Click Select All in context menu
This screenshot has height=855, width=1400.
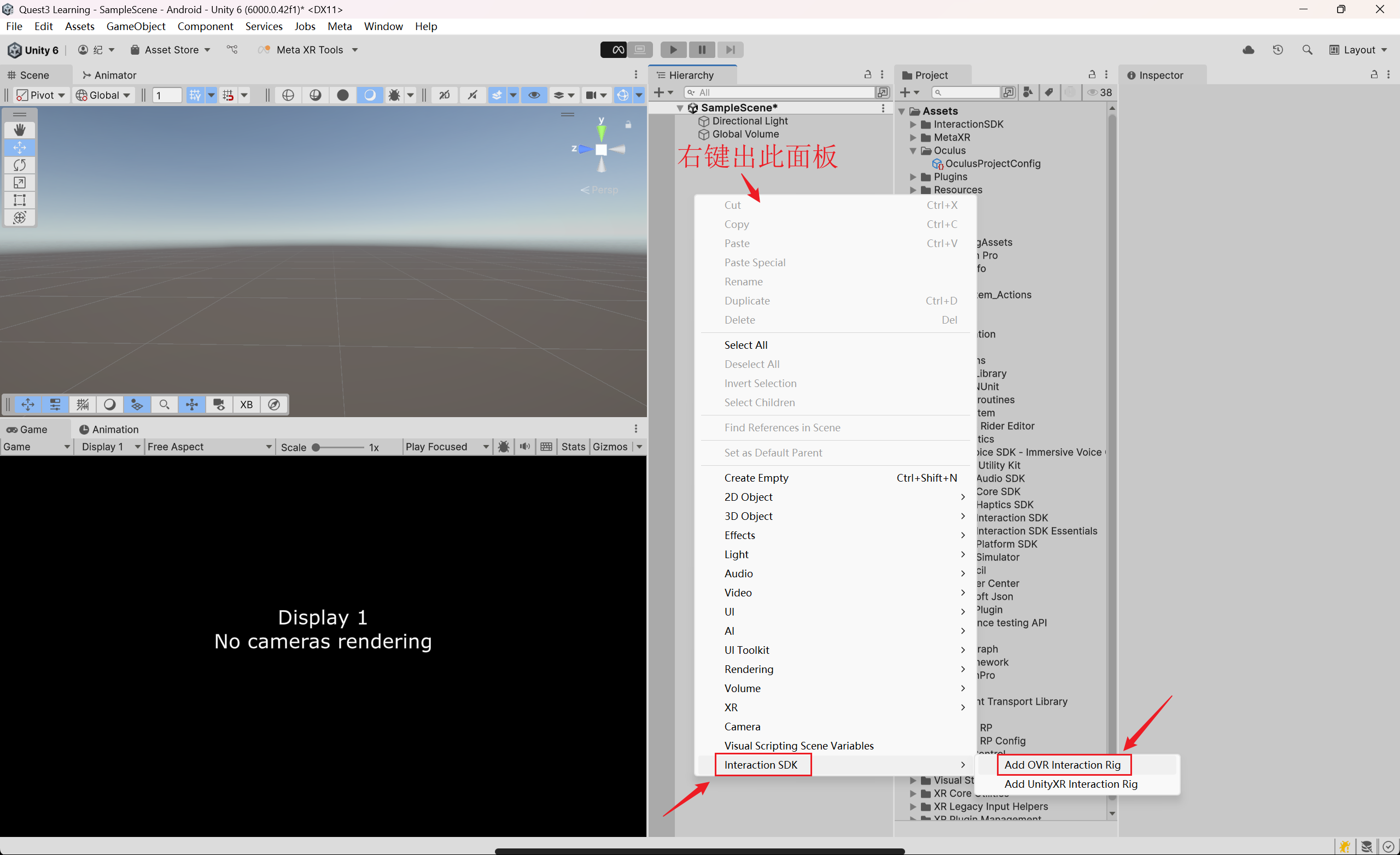click(836, 345)
